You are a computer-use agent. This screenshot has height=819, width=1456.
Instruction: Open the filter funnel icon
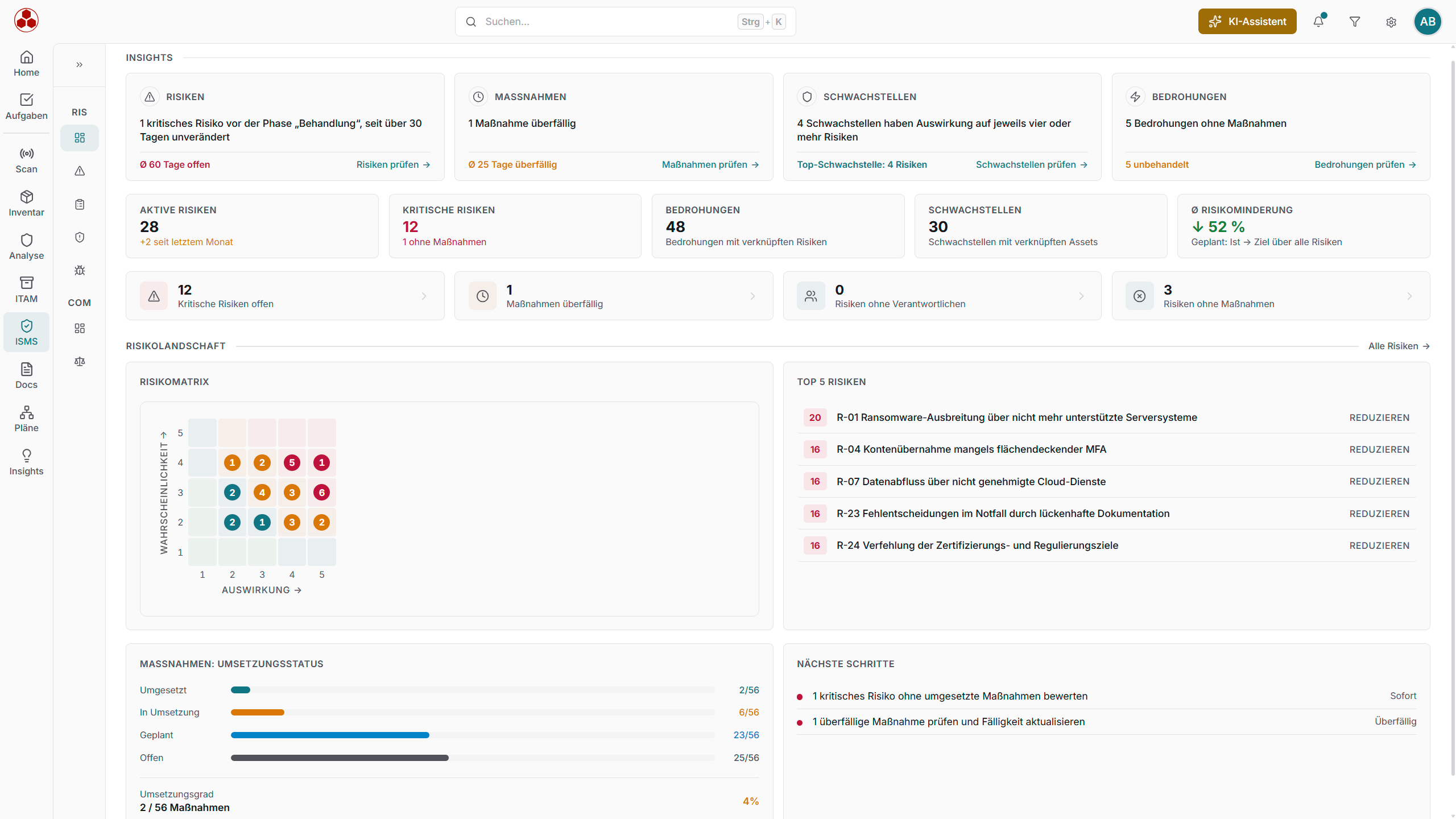coord(1355,22)
